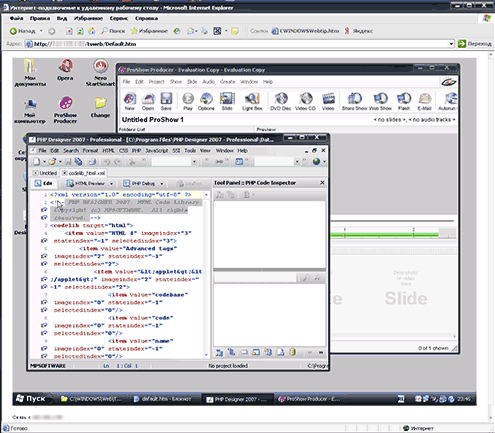The width and height of the screenshot is (495, 433).
Task: Click IE Назад back button
Action: (x=23, y=31)
